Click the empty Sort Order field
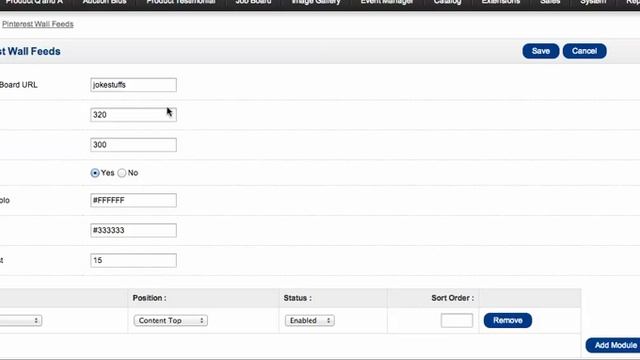The image size is (640, 360). click(x=457, y=320)
